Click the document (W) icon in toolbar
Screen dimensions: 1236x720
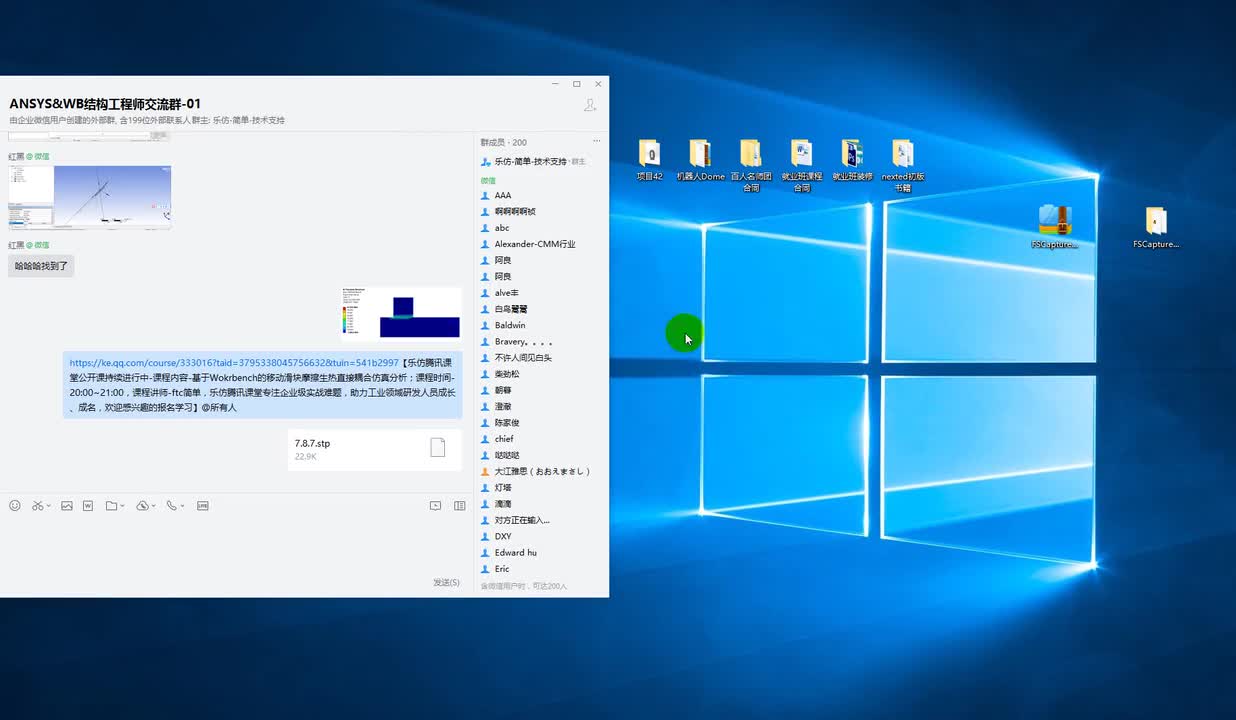[x=88, y=506]
